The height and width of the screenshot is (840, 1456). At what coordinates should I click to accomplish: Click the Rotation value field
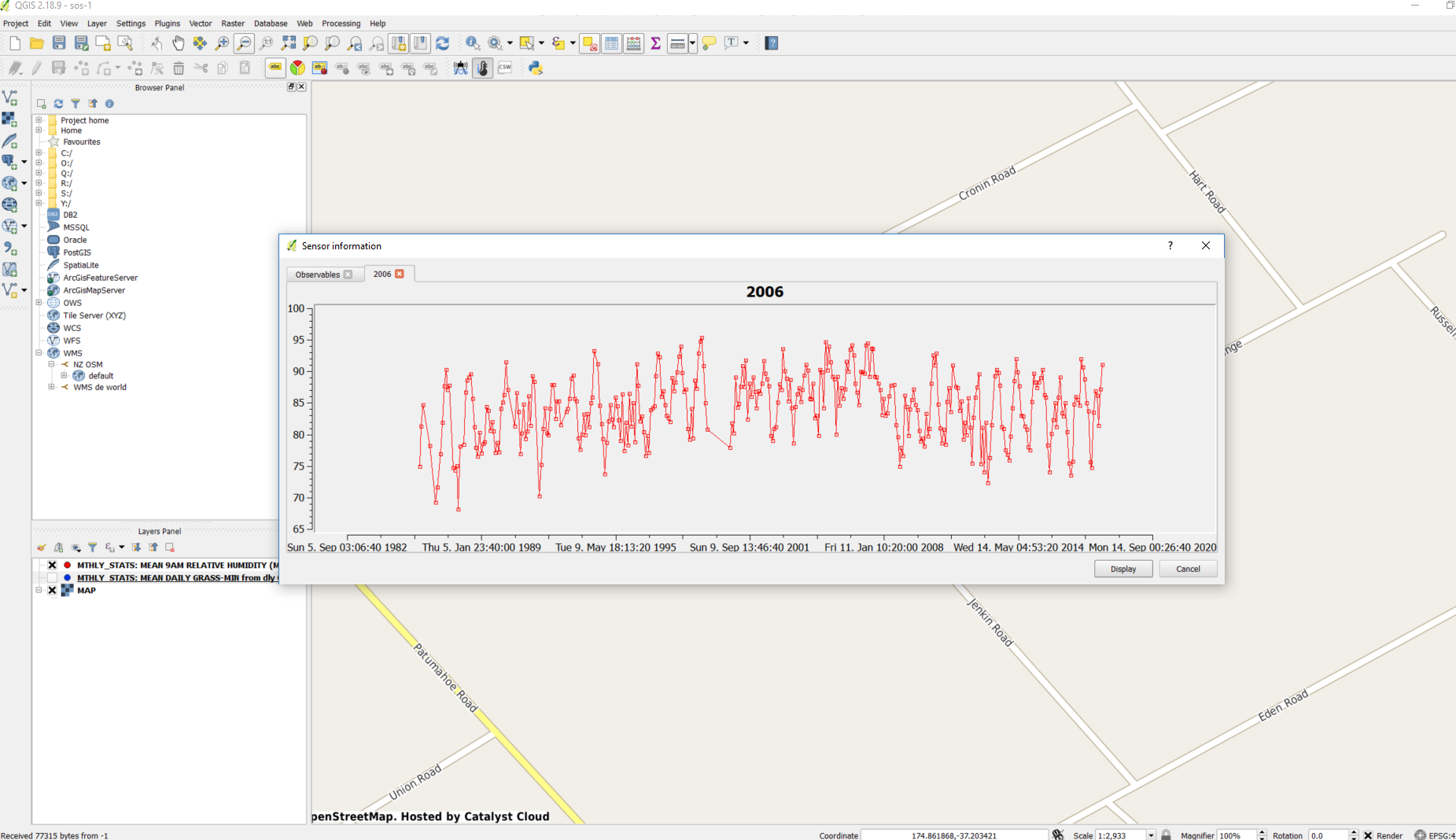pos(1328,835)
